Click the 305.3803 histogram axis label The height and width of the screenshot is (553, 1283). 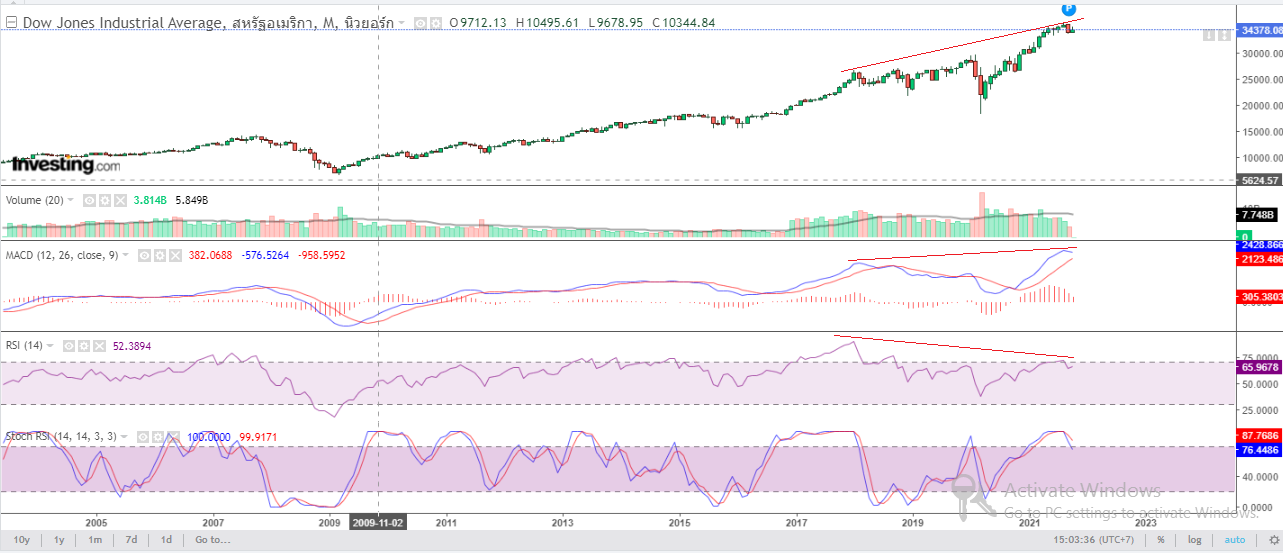1261,297
